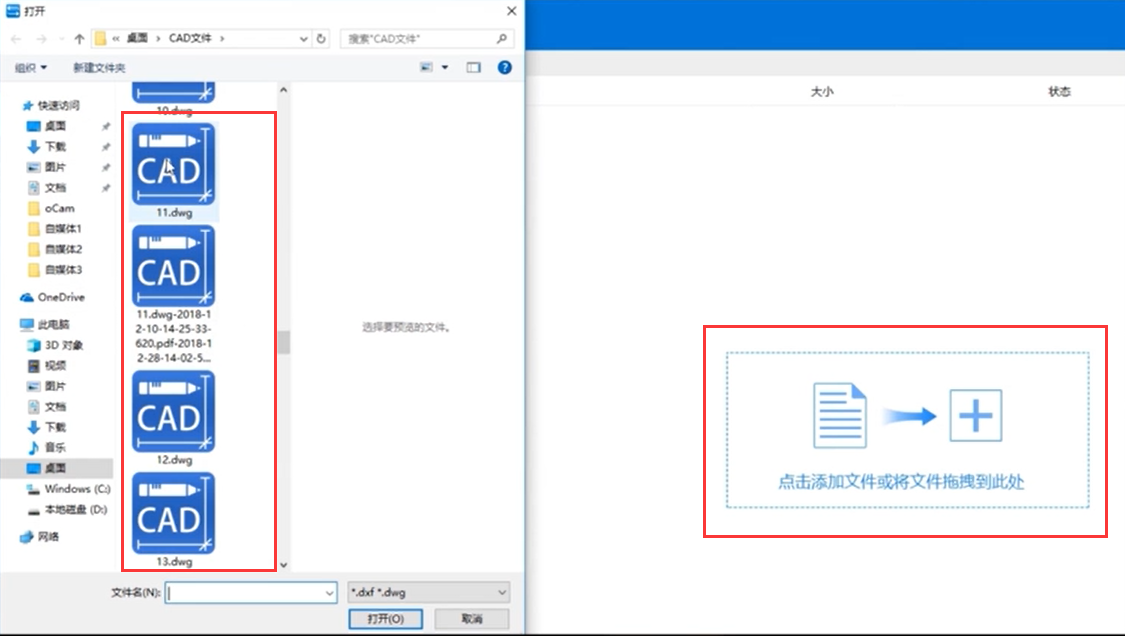Open help with the question mark
This screenshot has width=1125, height=636.
coord(504,67)
